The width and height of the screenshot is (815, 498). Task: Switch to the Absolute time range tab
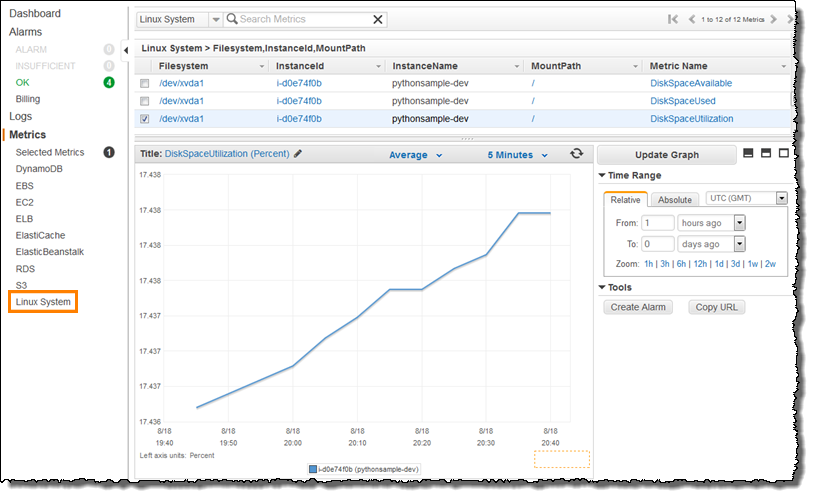[675, 200]
